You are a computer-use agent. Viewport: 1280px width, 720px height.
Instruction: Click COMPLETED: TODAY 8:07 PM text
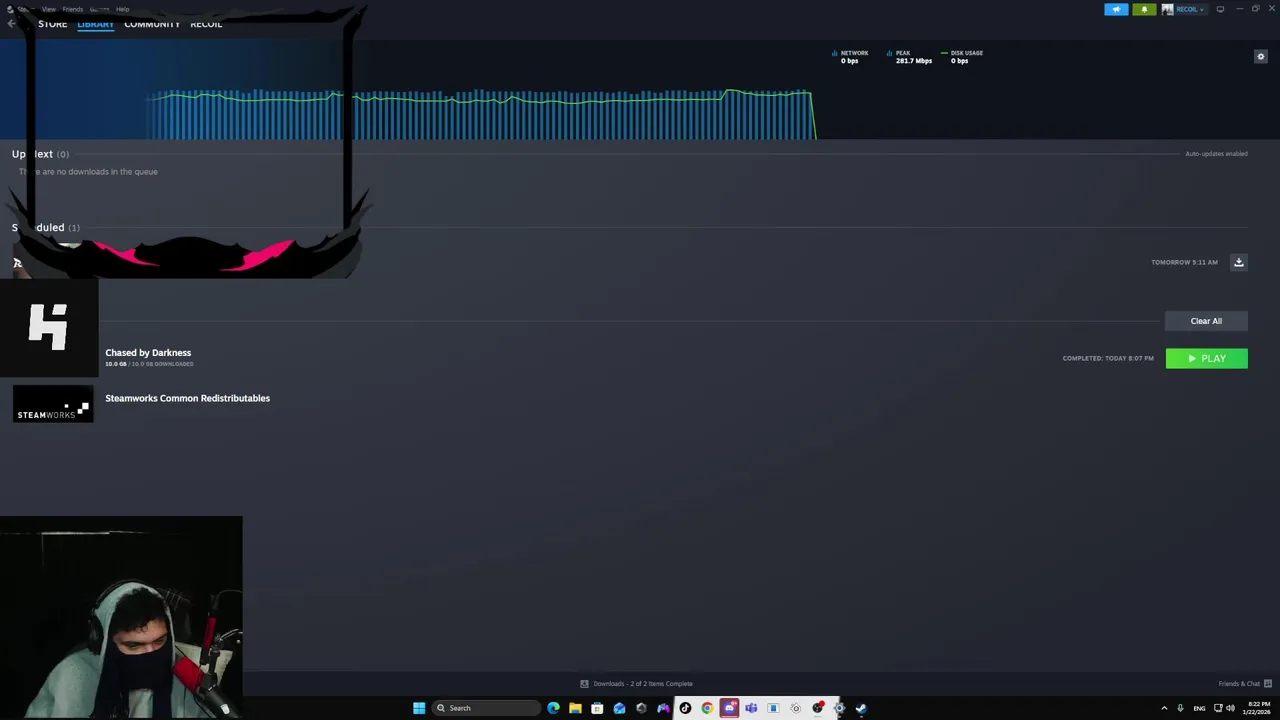click(x=1108, y=358)
